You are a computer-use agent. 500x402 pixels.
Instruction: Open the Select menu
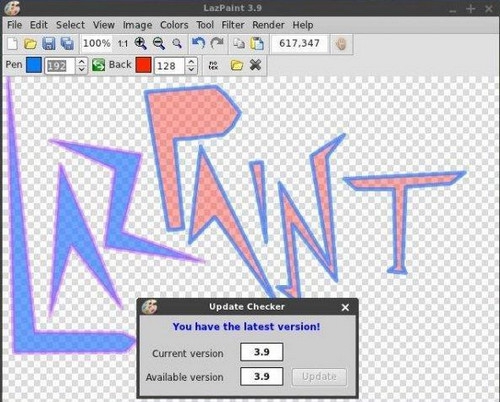pyautogui.click(x=70, y=25)
